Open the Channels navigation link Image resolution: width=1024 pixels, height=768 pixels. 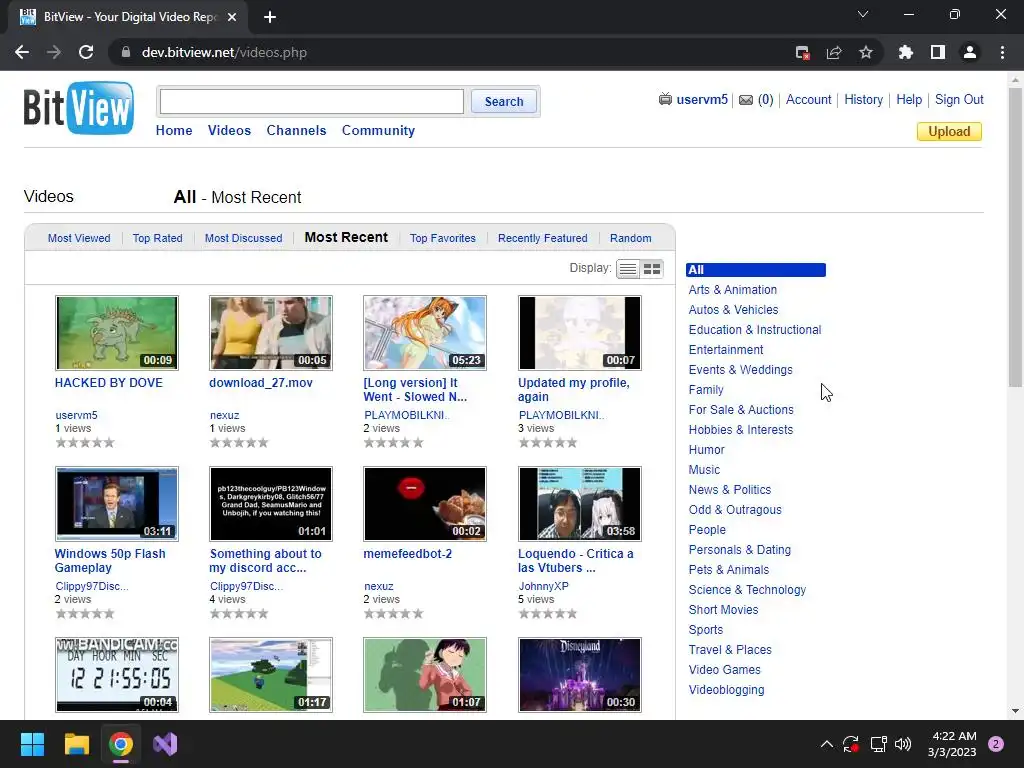click(296, 131)
